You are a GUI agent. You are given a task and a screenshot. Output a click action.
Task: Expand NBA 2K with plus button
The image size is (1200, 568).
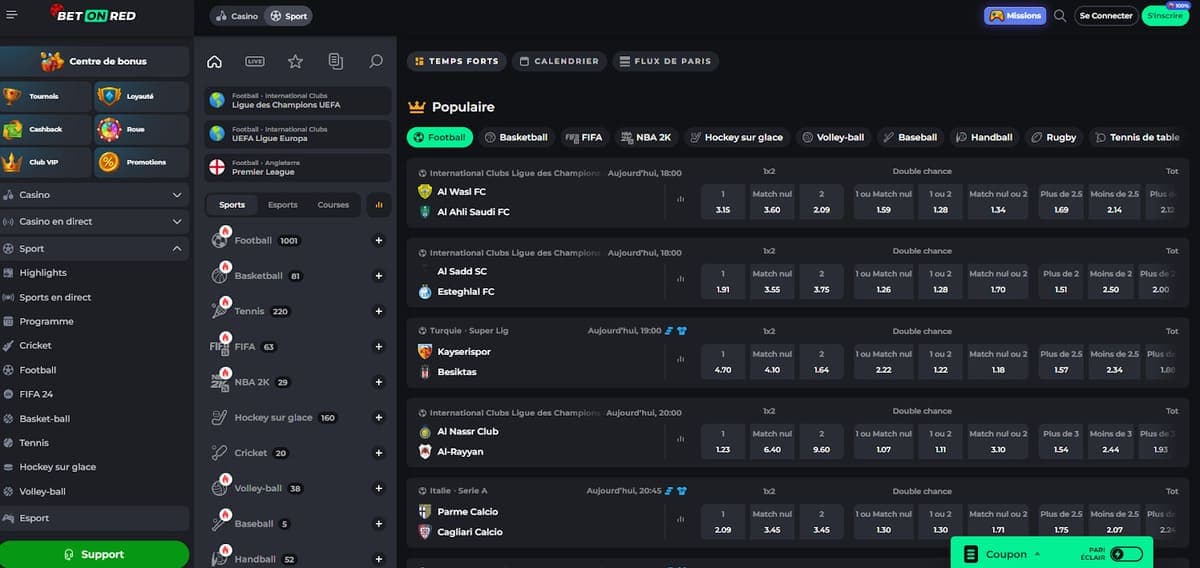point(379,382)
